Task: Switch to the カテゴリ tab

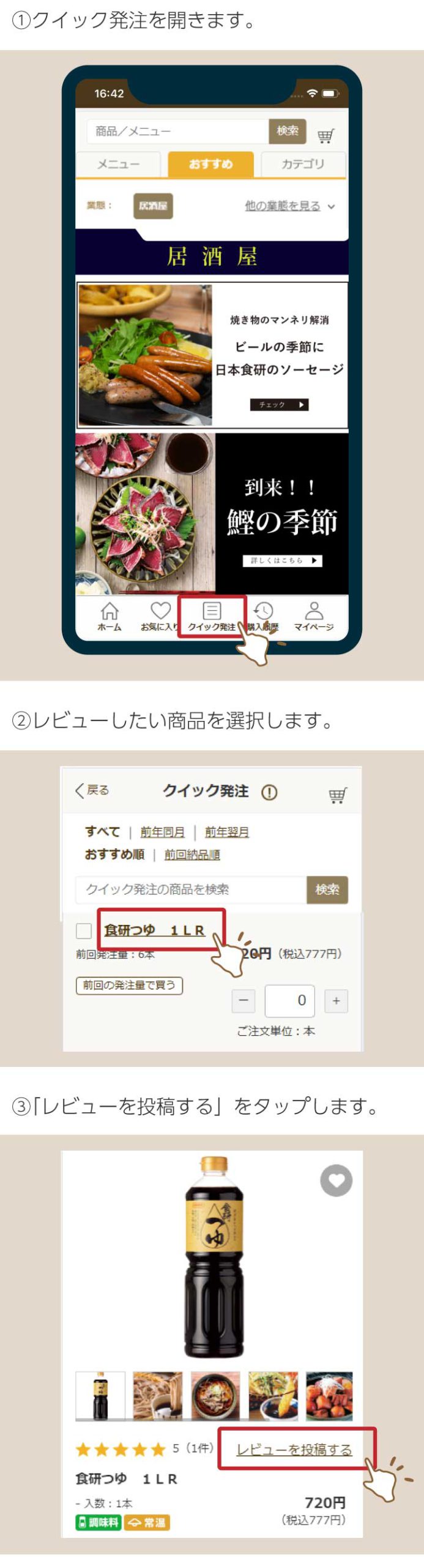Action: point(303,164)
